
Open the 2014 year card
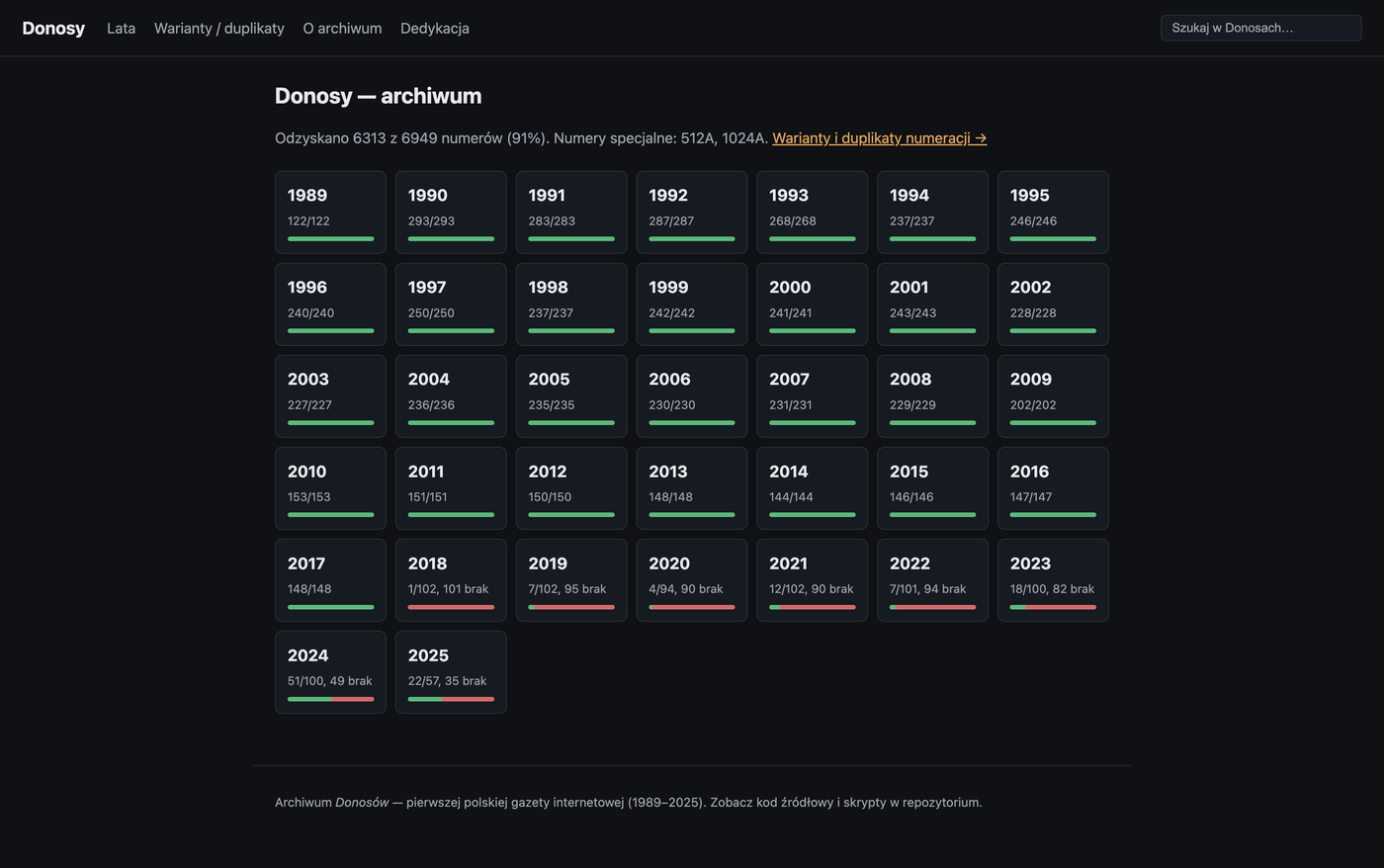point(813,488)
